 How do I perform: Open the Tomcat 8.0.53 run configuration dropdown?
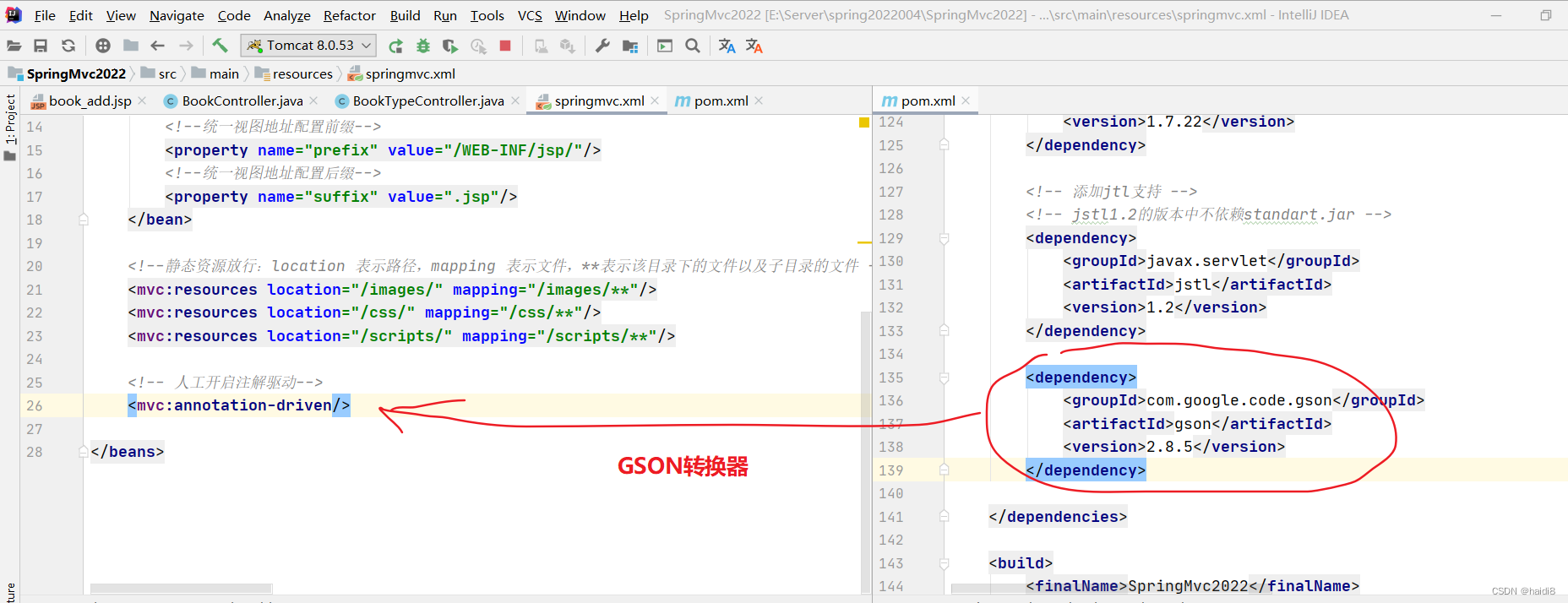[308, 46]
